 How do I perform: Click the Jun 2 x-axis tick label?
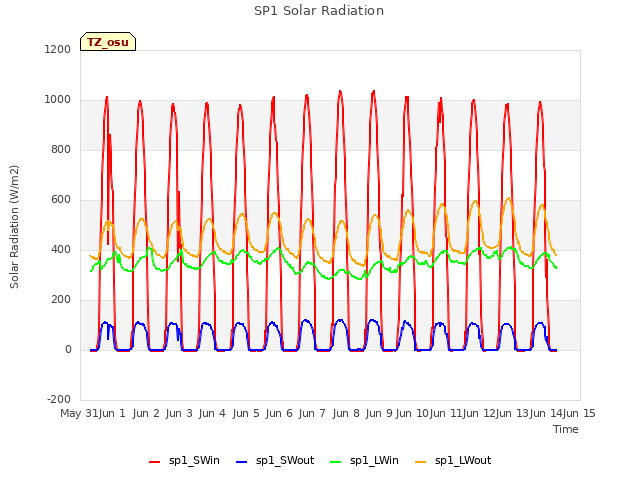tap(146, 413)
